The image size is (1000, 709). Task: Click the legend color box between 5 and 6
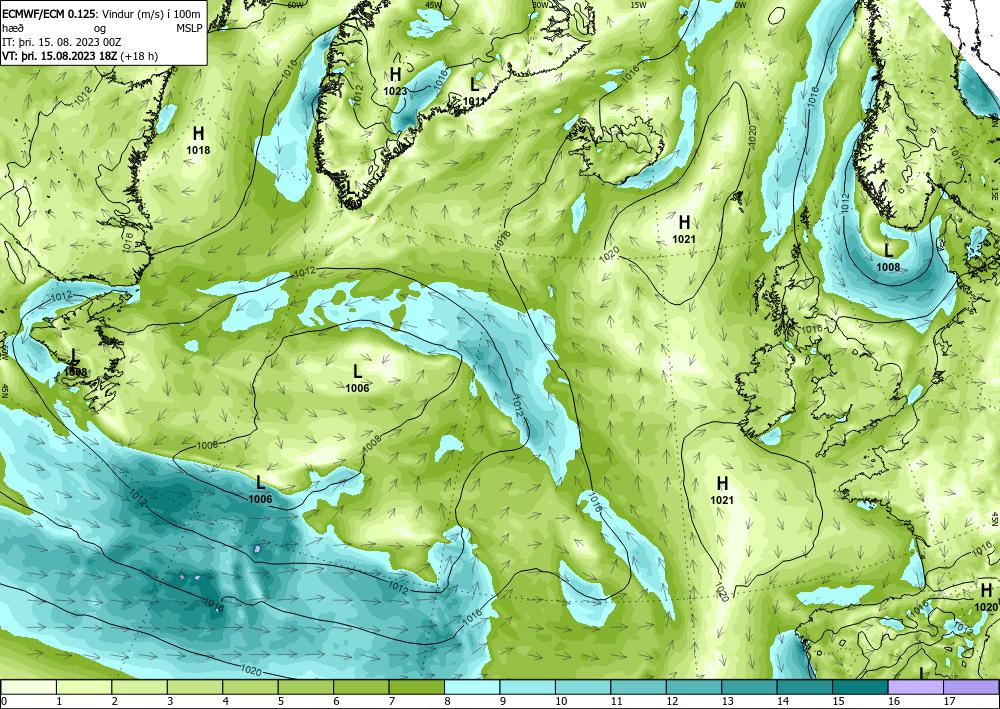pyautogui.click(x=306, y=687)
